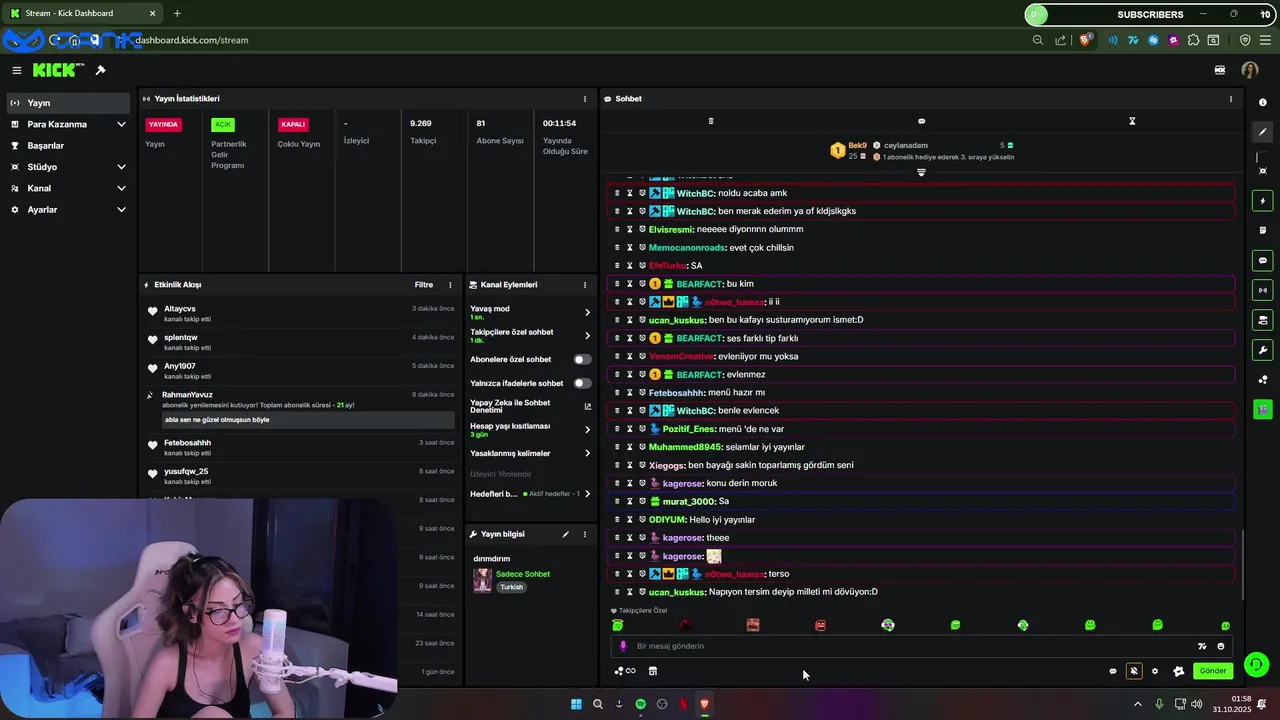Open Yavaş mod settings arrow

(x=587, y=312)
